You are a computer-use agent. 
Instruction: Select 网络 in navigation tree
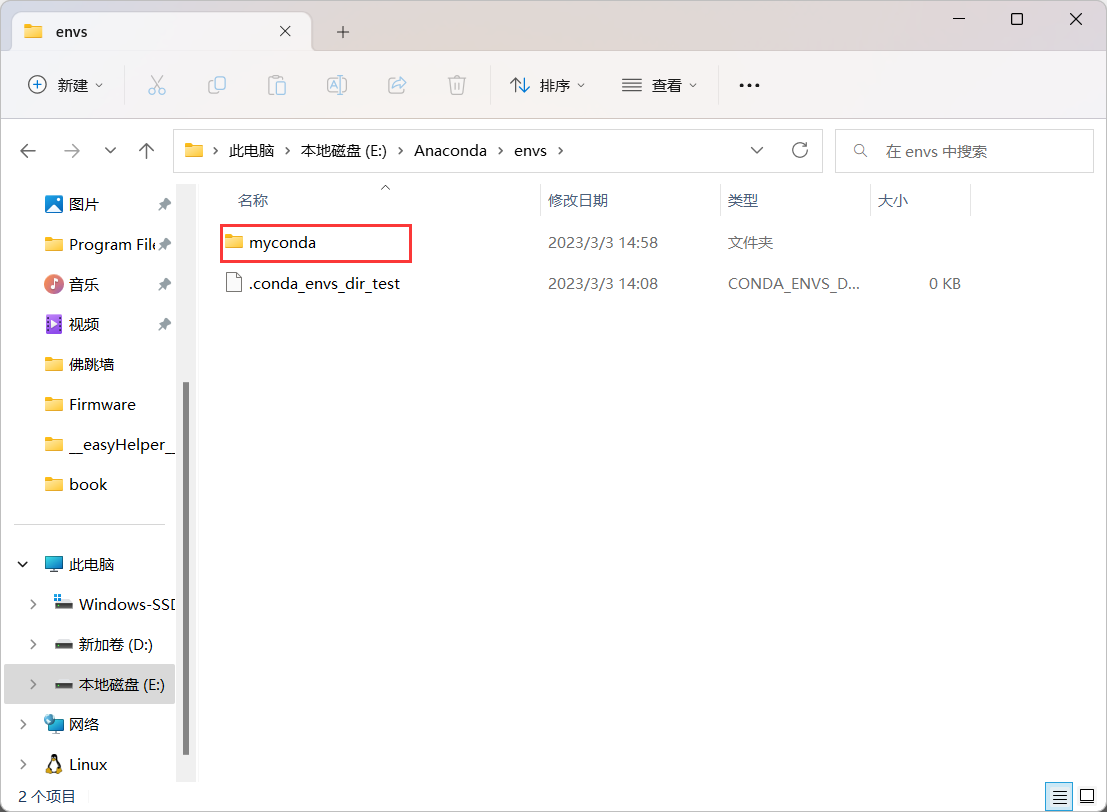[x=84, y=724]
